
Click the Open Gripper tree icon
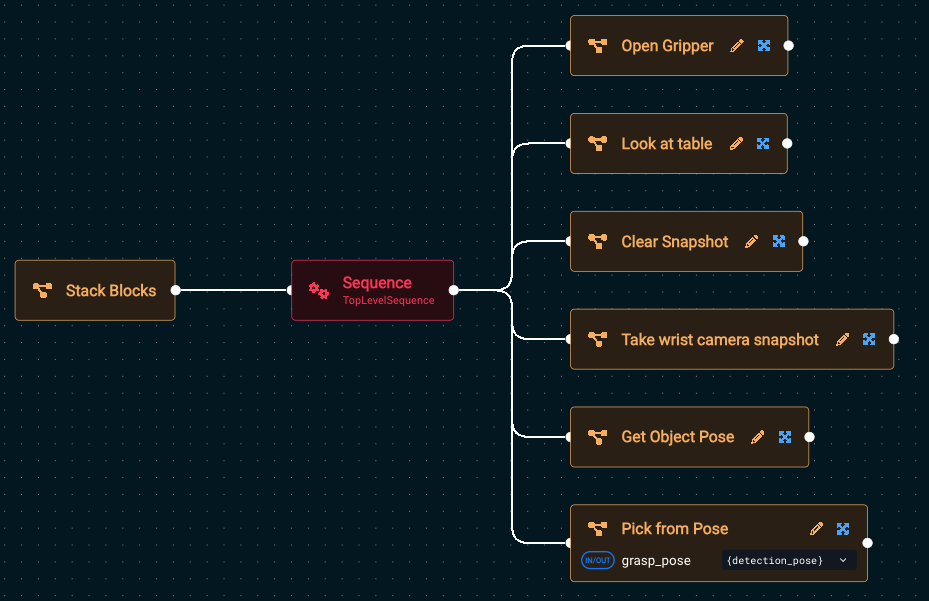597,46
